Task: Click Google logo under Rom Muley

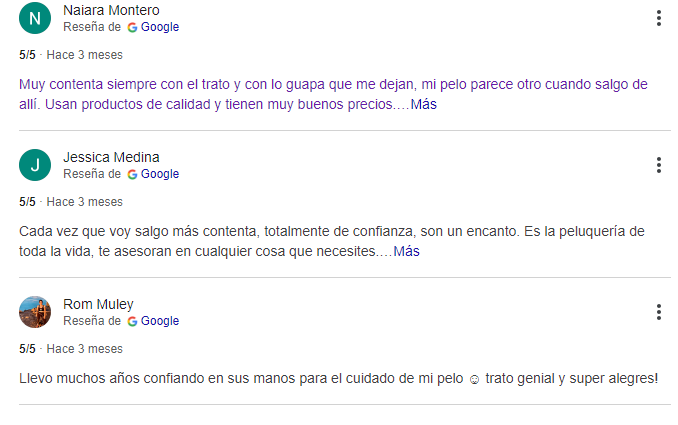Action: pos(132,322)
